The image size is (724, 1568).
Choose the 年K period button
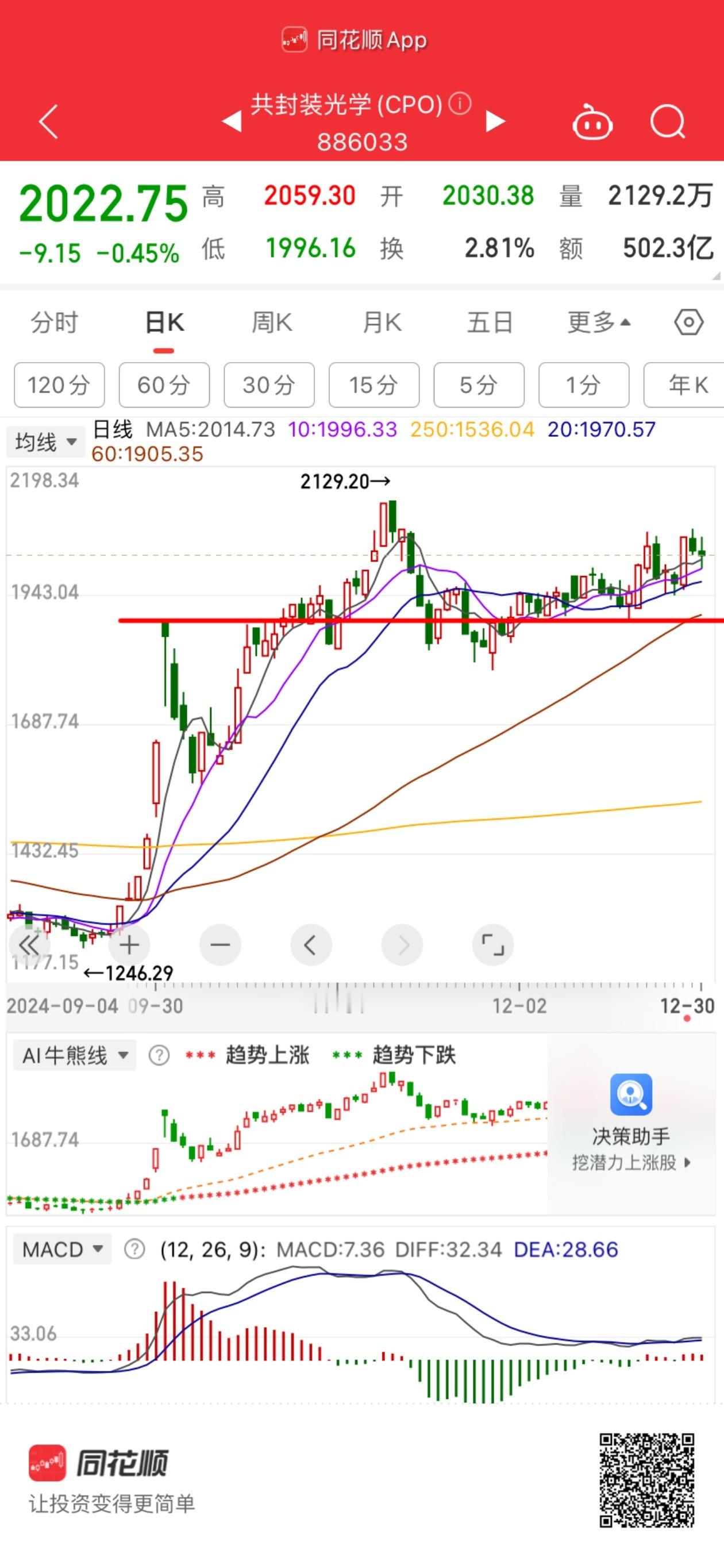pyautogui.click(x=684, y=385)
